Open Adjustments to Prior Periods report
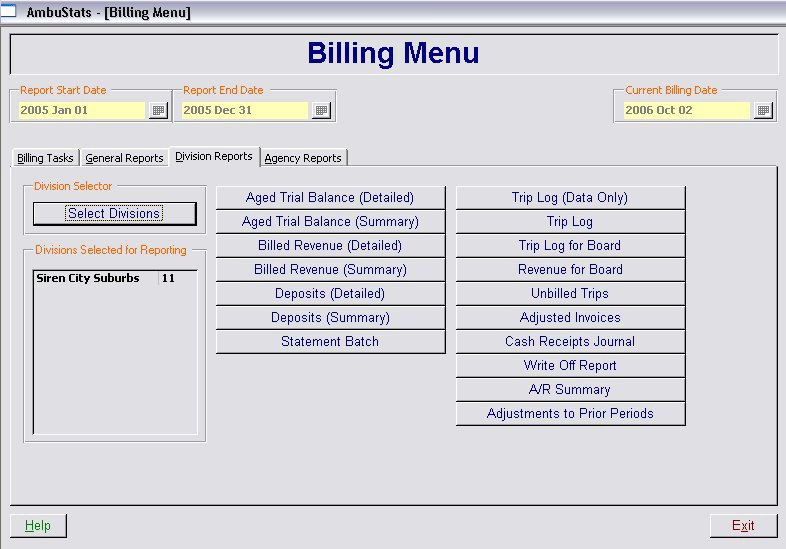Viewport: 786px width, 549px height. coord(570,414)
